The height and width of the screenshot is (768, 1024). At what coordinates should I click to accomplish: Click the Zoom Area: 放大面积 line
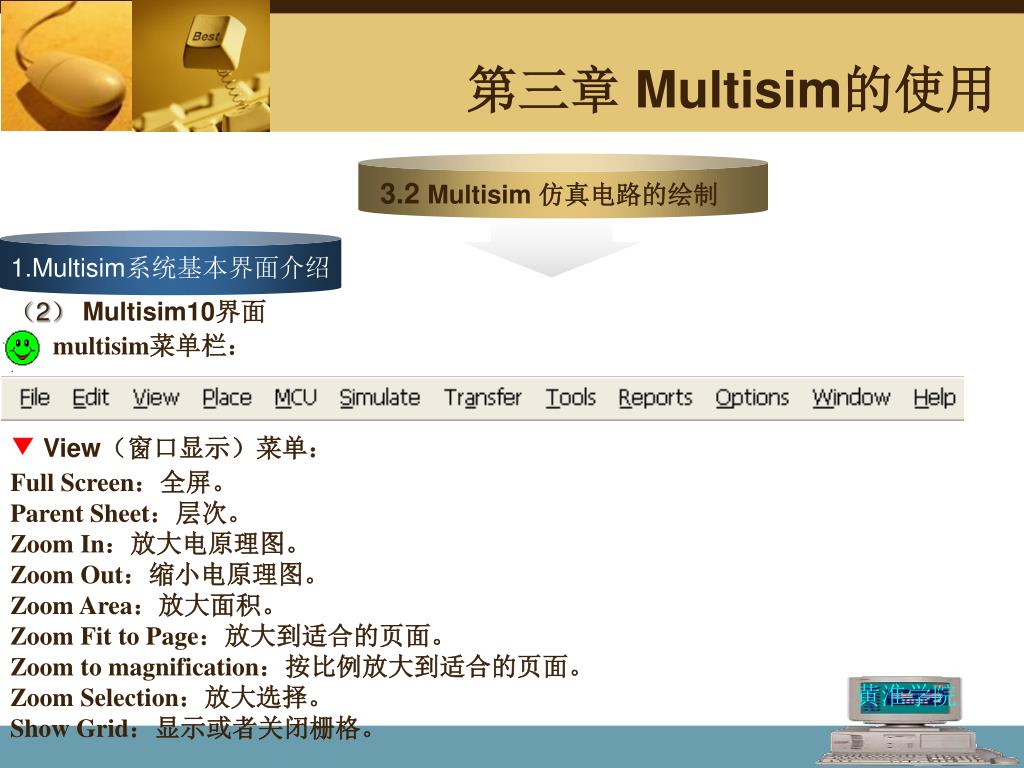[x=143, y=605]
